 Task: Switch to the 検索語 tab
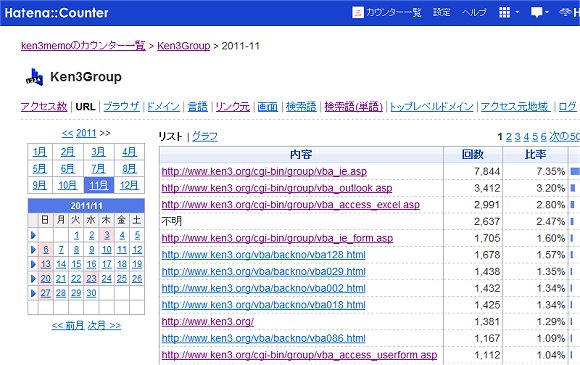pos(301,107)
